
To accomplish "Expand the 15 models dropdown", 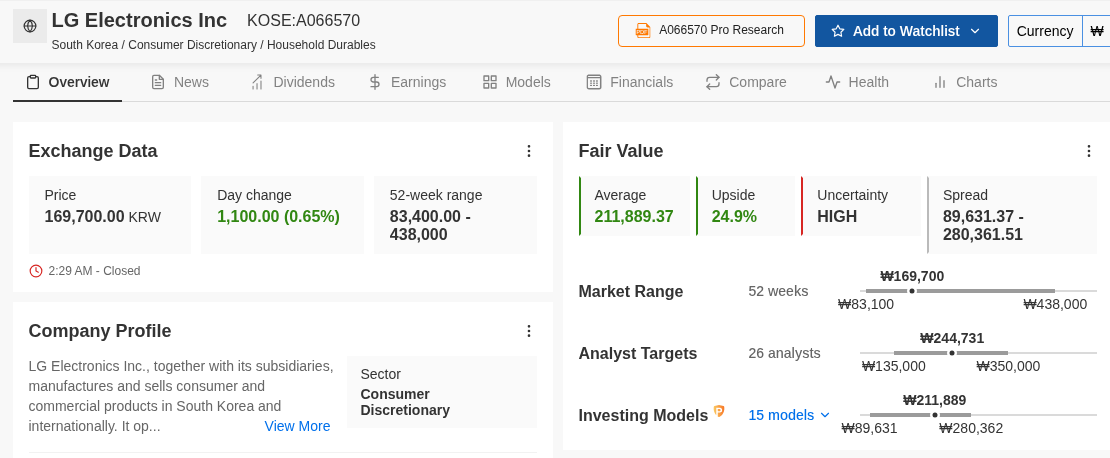I will click(789, 415).
